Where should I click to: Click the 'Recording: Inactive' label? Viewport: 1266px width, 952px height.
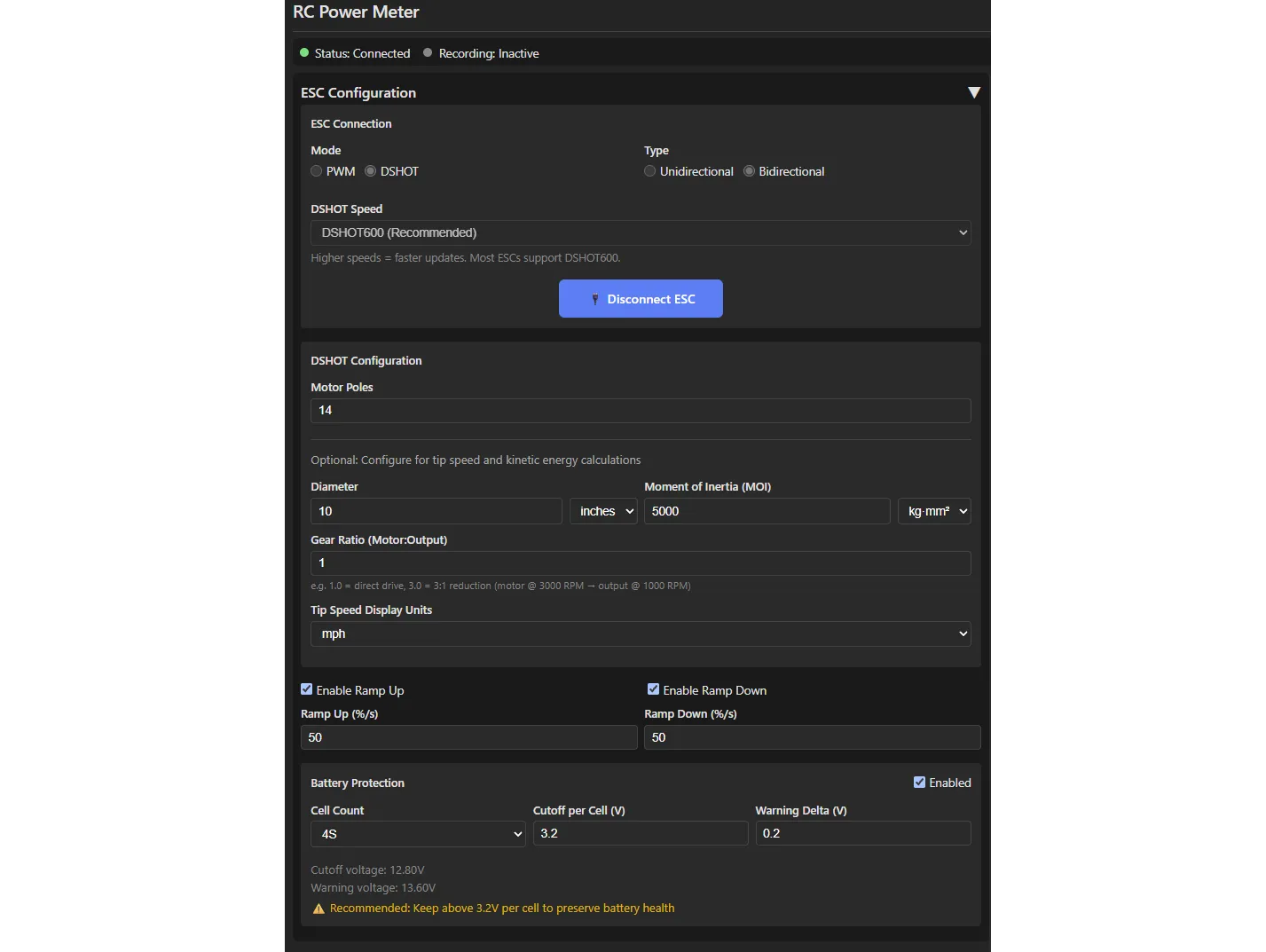click(x=489, y=53)
